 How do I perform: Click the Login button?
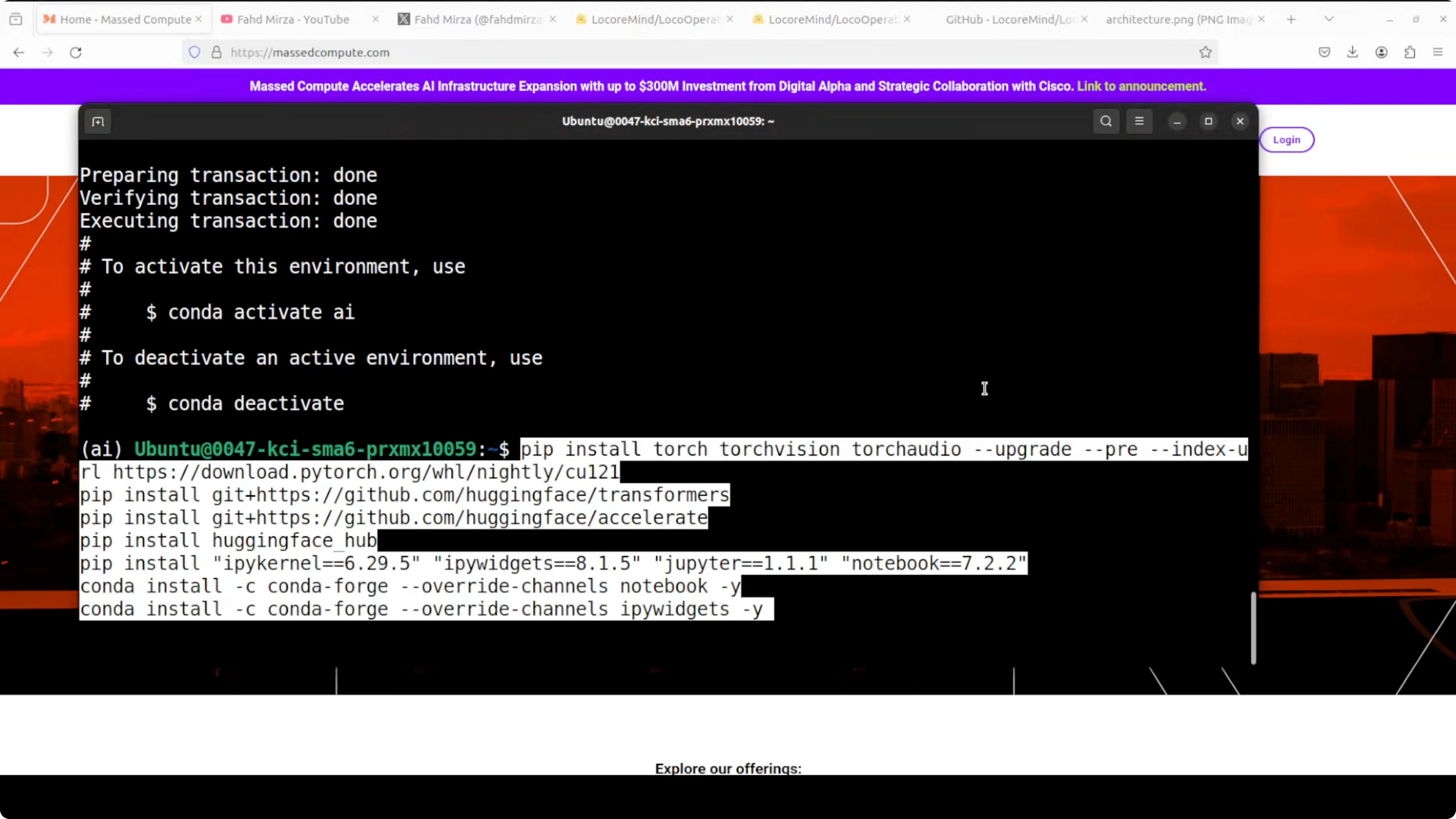1287,140
